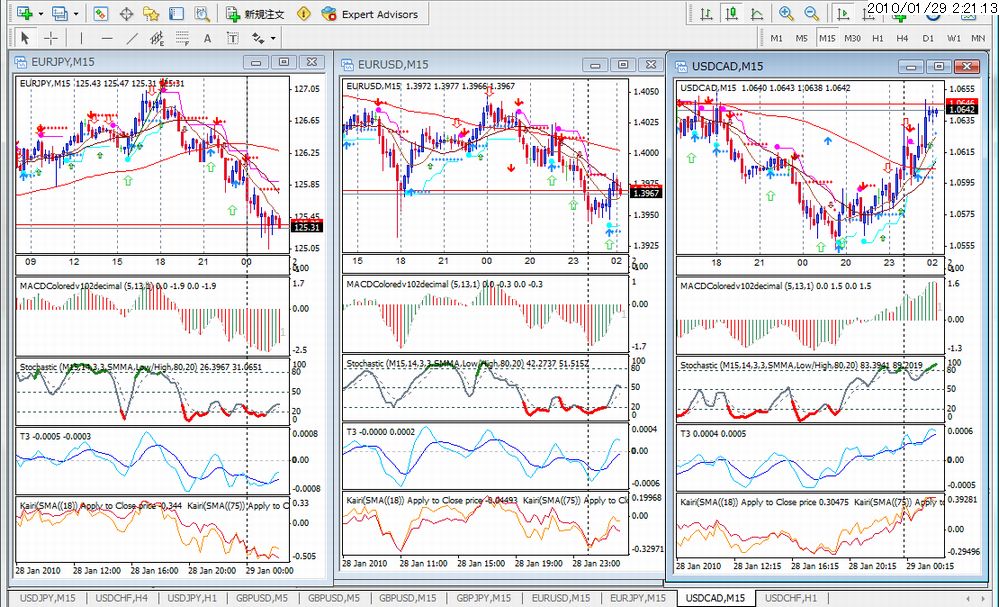Select the Trendline drawing tool

click(x=131, y=38)
